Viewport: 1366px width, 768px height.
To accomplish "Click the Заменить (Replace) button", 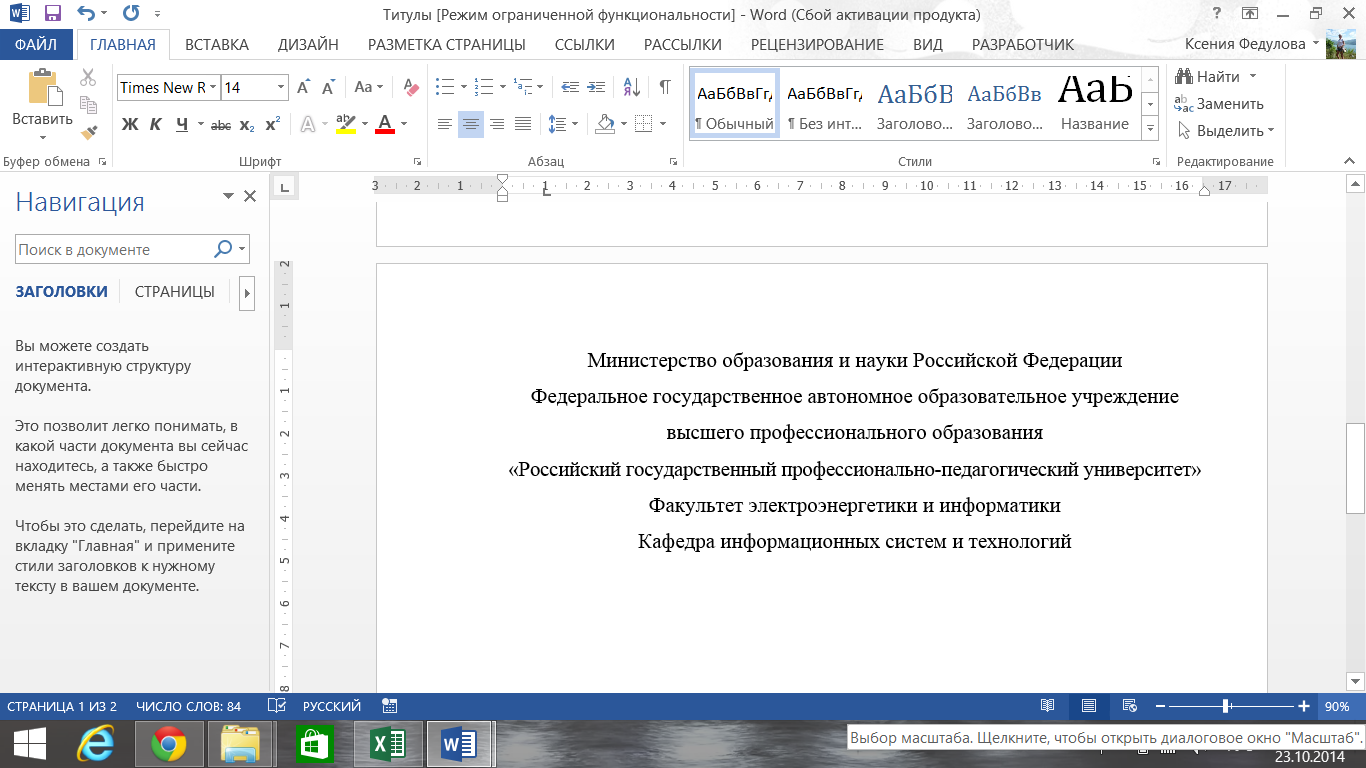I will point(1220,104).
